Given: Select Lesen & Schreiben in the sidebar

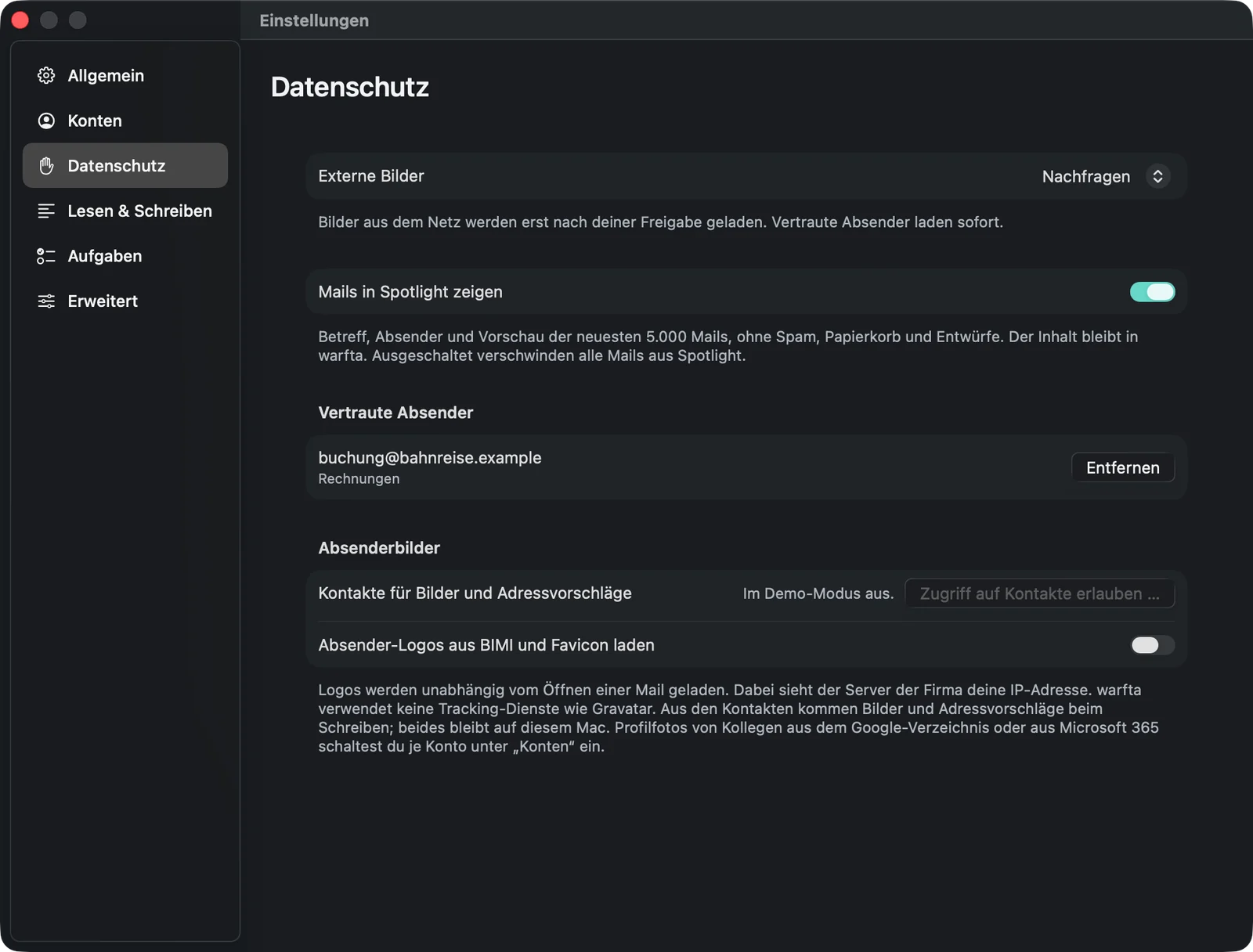Looking at the screenshot, I should click(x=125, y=211).
